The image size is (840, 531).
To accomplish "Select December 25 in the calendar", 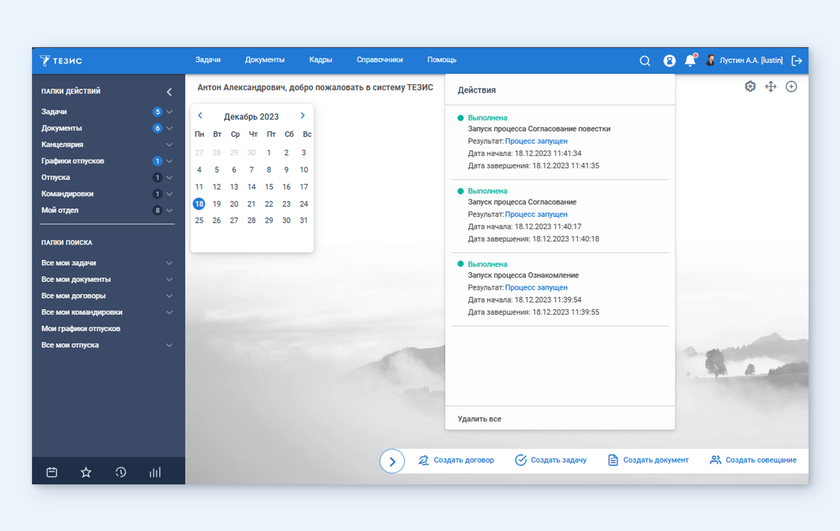I will pyautogui.click(x=199, y=220).
